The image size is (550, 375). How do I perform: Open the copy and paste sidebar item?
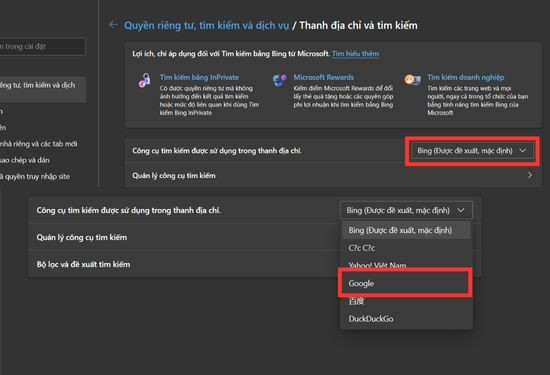(x=25, y=160)
